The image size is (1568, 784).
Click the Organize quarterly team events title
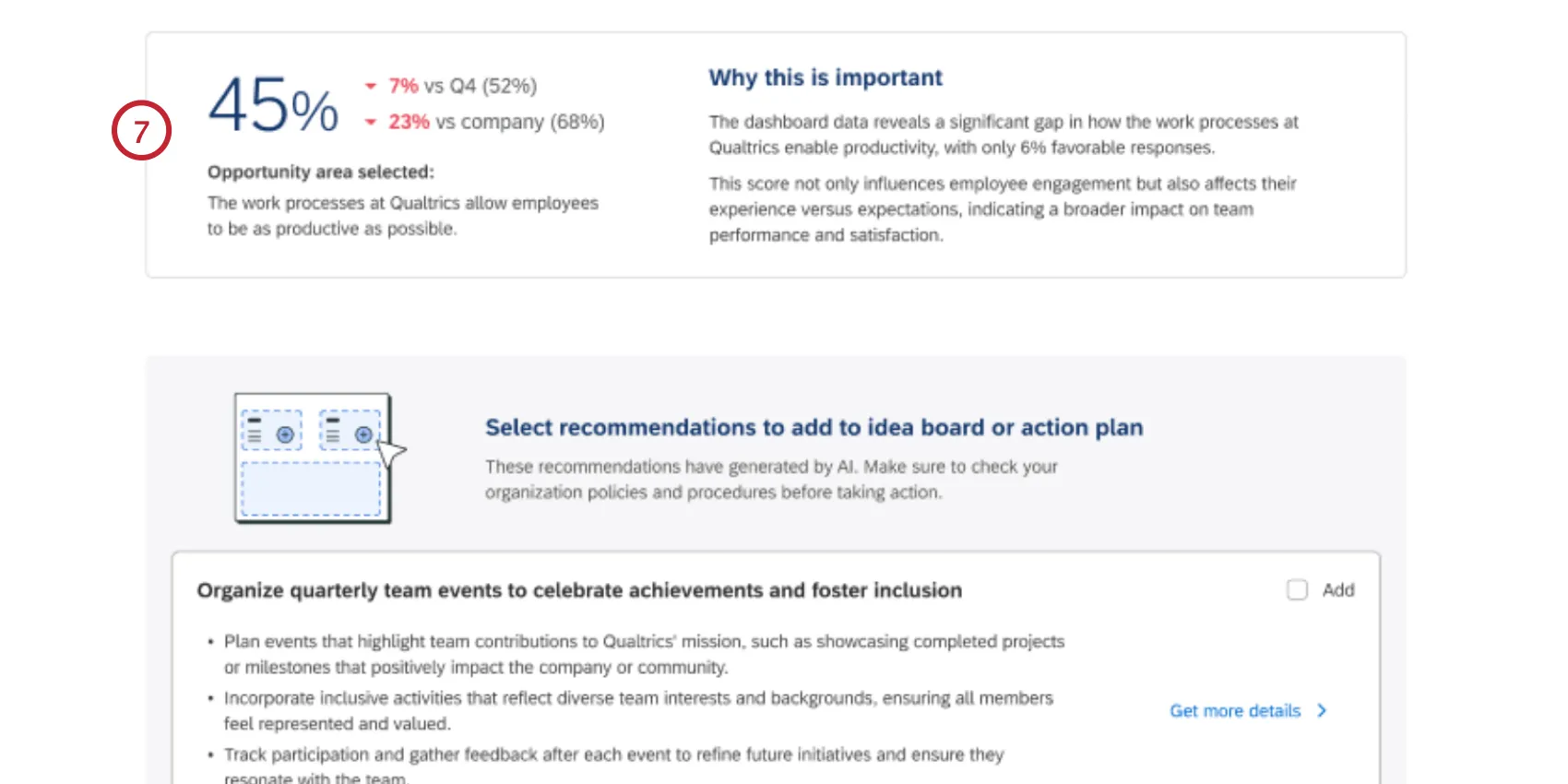[579, 590]
